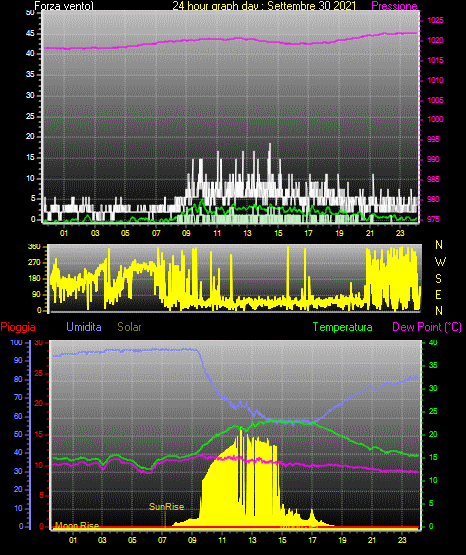Screen dimensions: 466x555
Task: Click the Temperatura legend label
Action: [342, 327]
